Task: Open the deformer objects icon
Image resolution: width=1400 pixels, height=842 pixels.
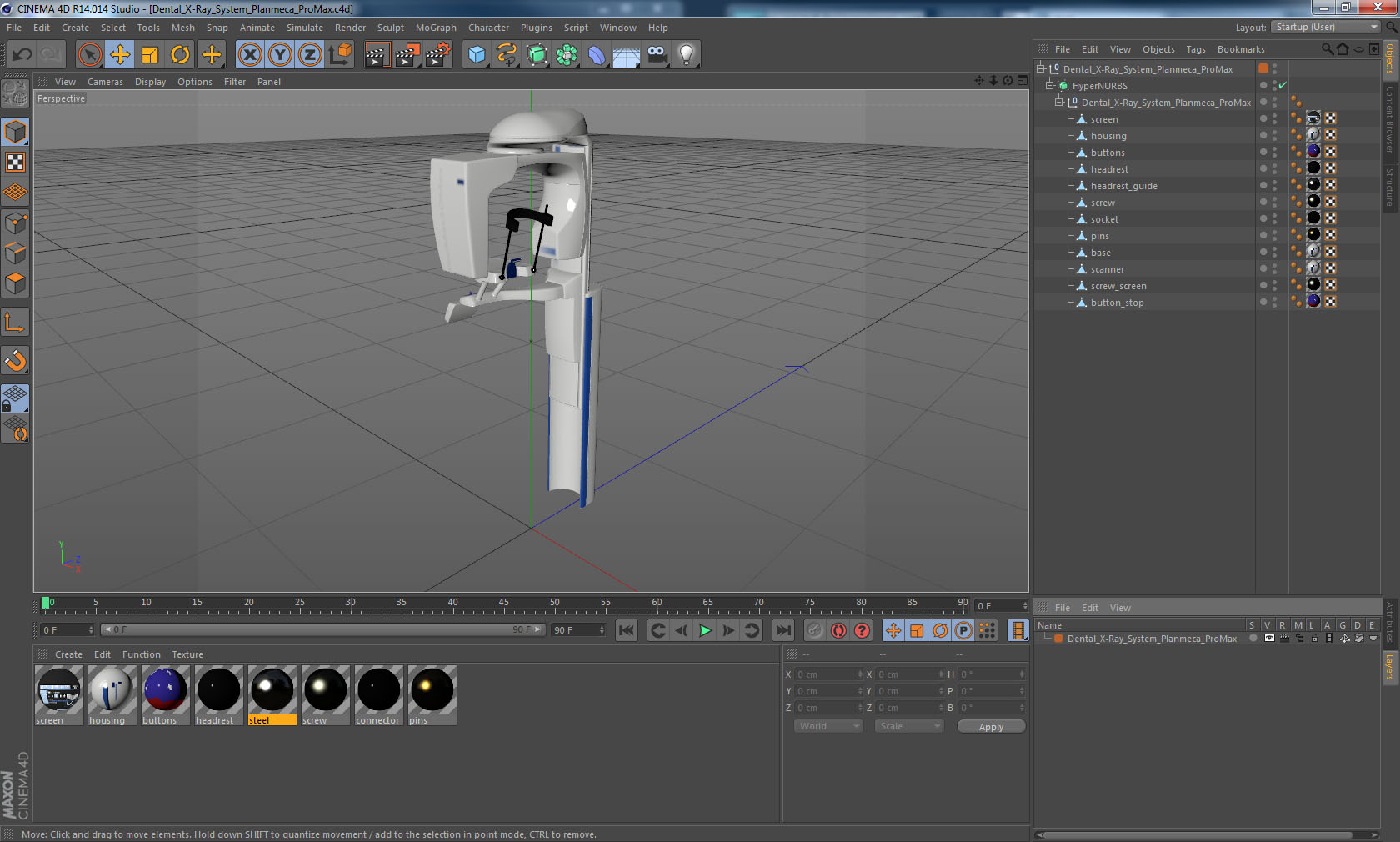Action: [597, 55]
